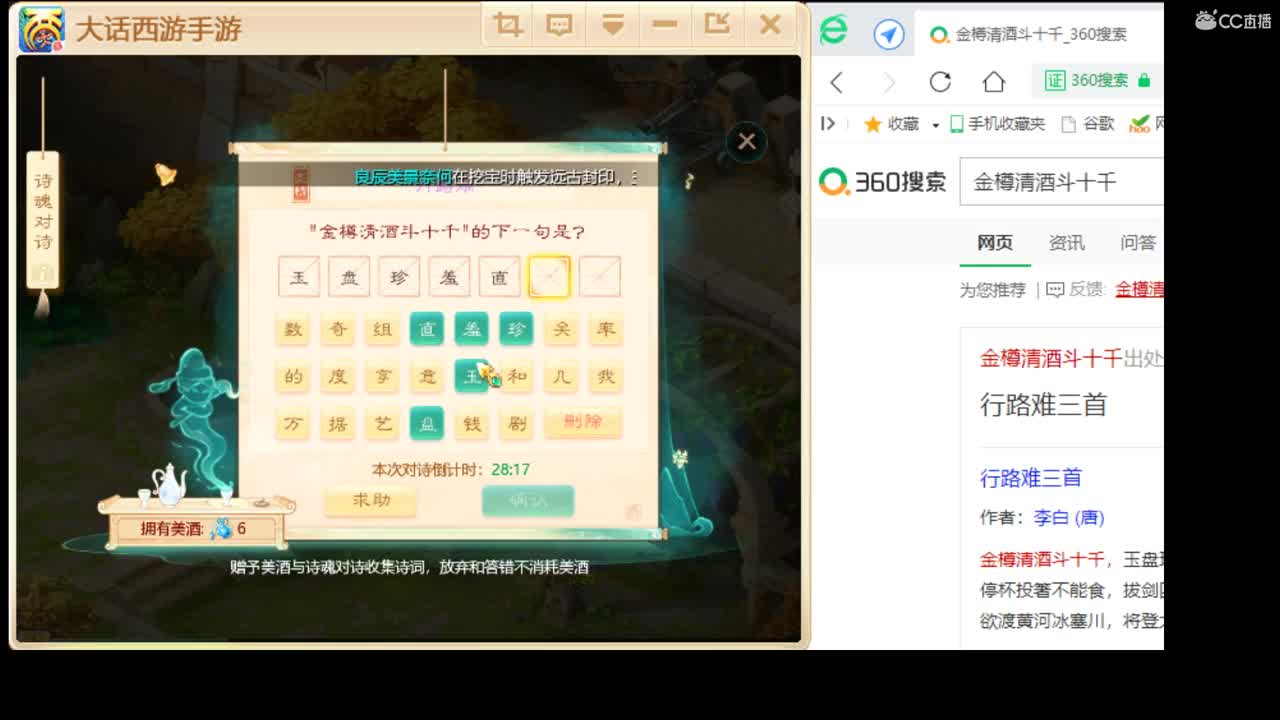Reload the browser page
The image size is (1280, 720).
pos(940,82)
